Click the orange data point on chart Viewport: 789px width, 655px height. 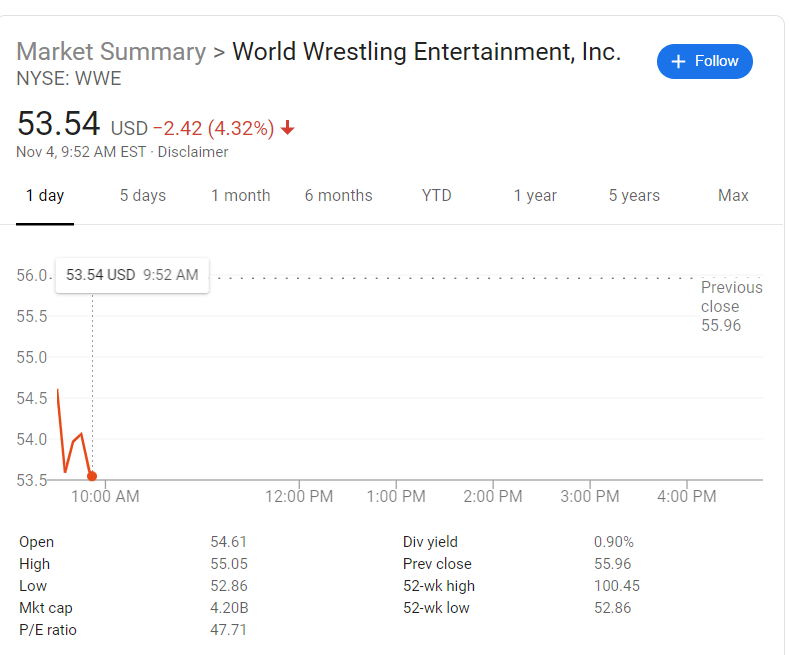point(92,476)
